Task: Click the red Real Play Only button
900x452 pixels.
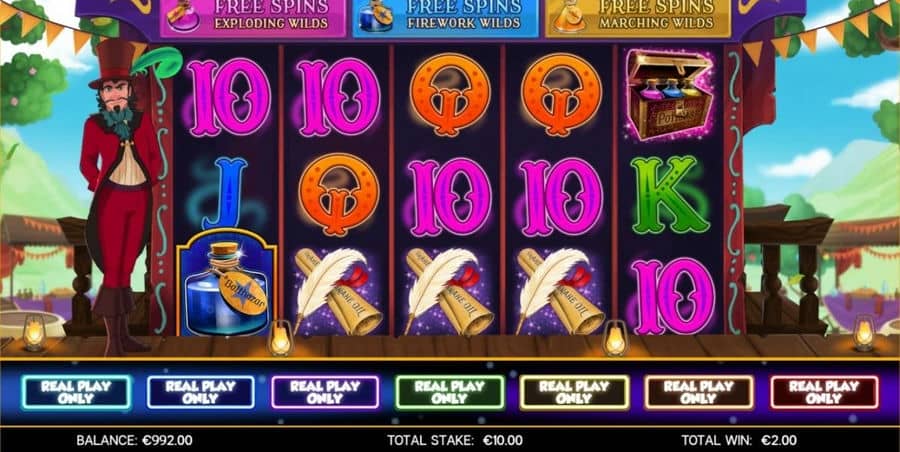Action: click(x=824, y=392)
